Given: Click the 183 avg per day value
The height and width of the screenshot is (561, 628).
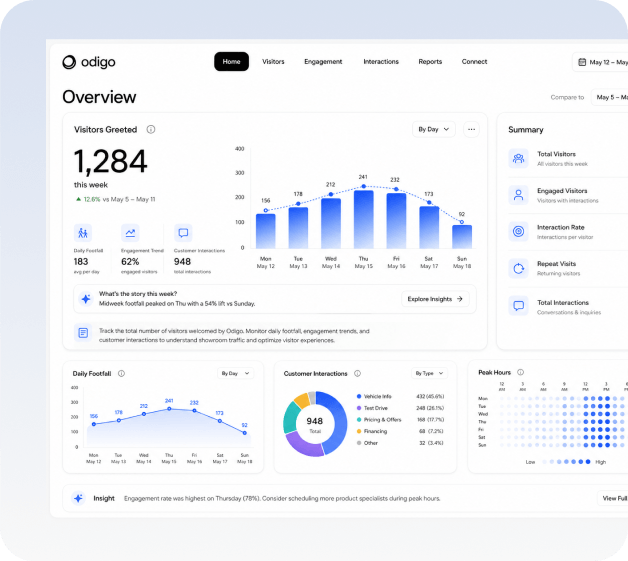Looking at the screenshot, I should pos(81,261).
